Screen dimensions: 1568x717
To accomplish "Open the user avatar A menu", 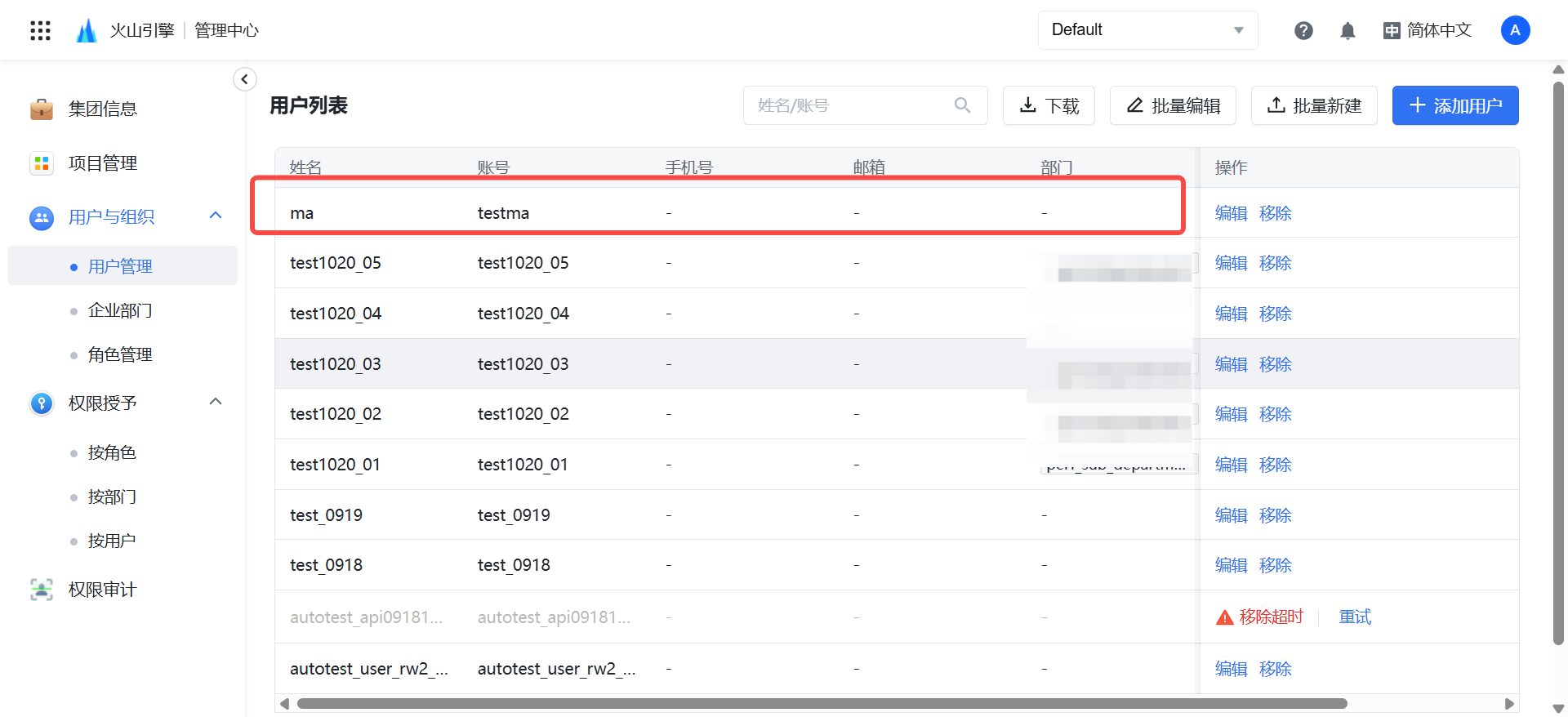I will coord(1515,30).
